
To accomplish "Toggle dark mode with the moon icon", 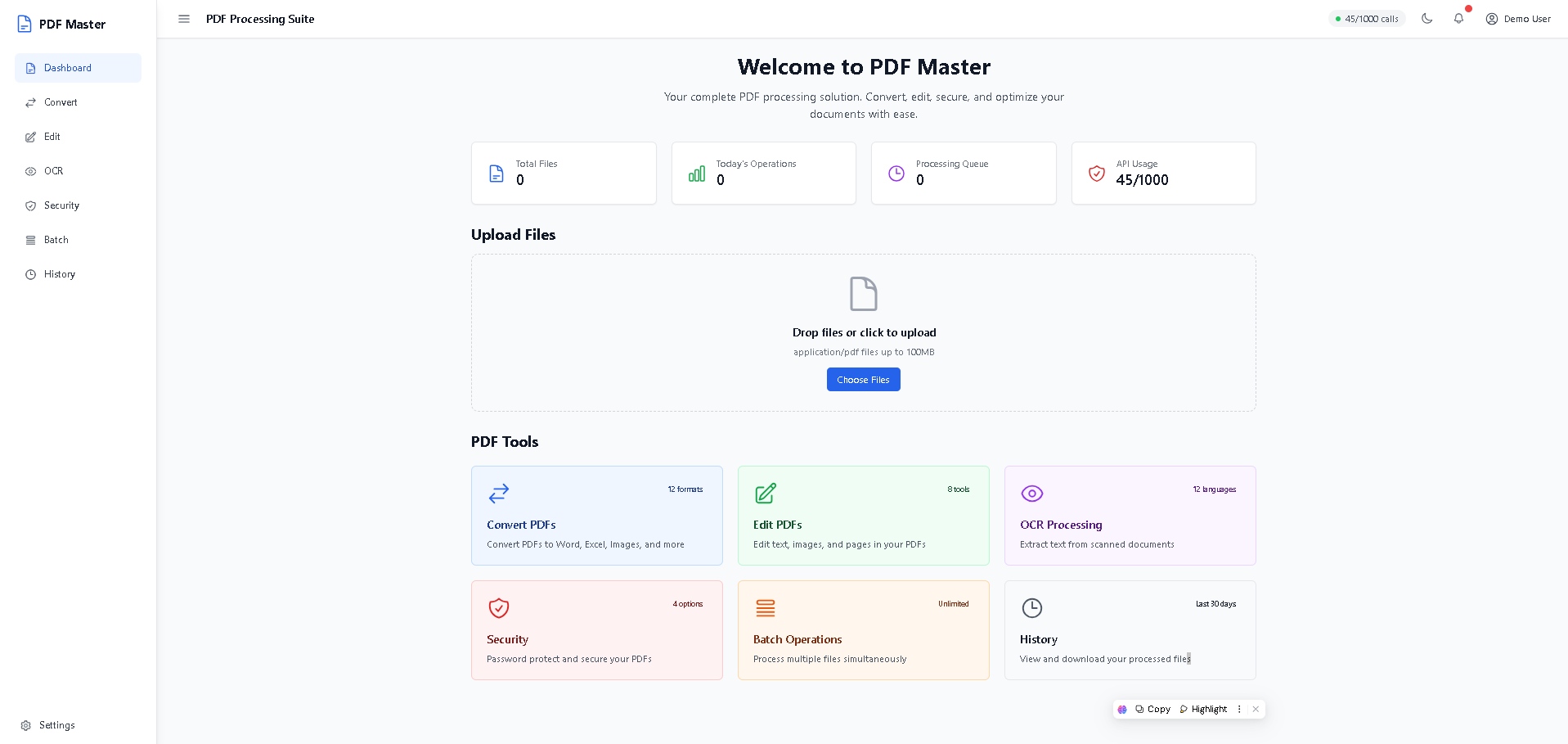I will click(x=1427, y=18).
